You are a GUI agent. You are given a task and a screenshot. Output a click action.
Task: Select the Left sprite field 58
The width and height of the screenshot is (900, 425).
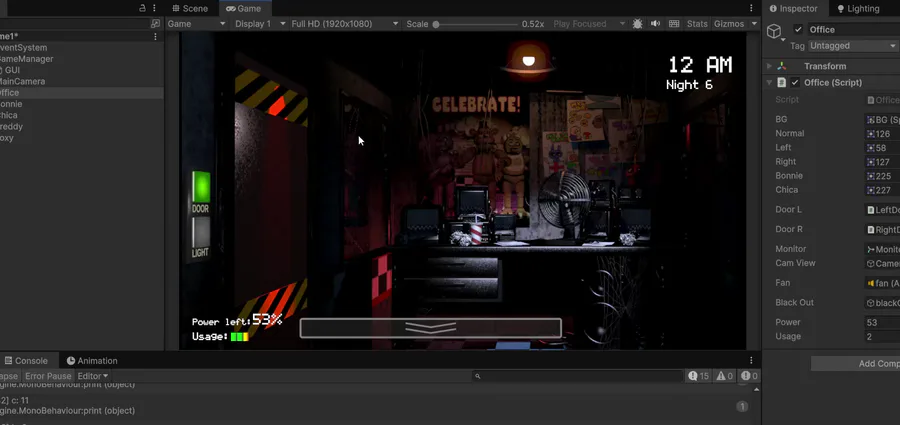coord(883,148)
